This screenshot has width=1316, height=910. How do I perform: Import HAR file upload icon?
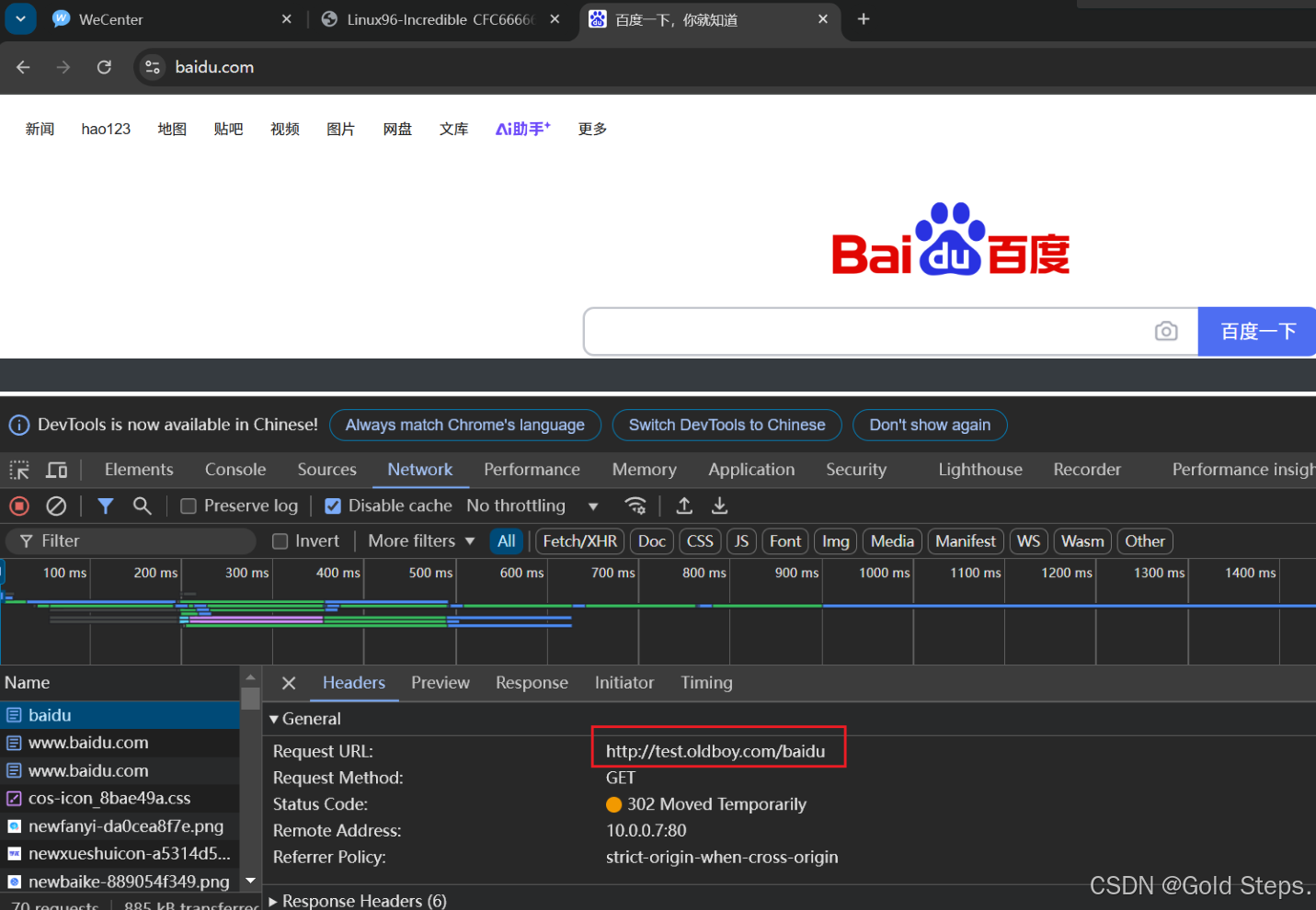[x=684, y=506]
